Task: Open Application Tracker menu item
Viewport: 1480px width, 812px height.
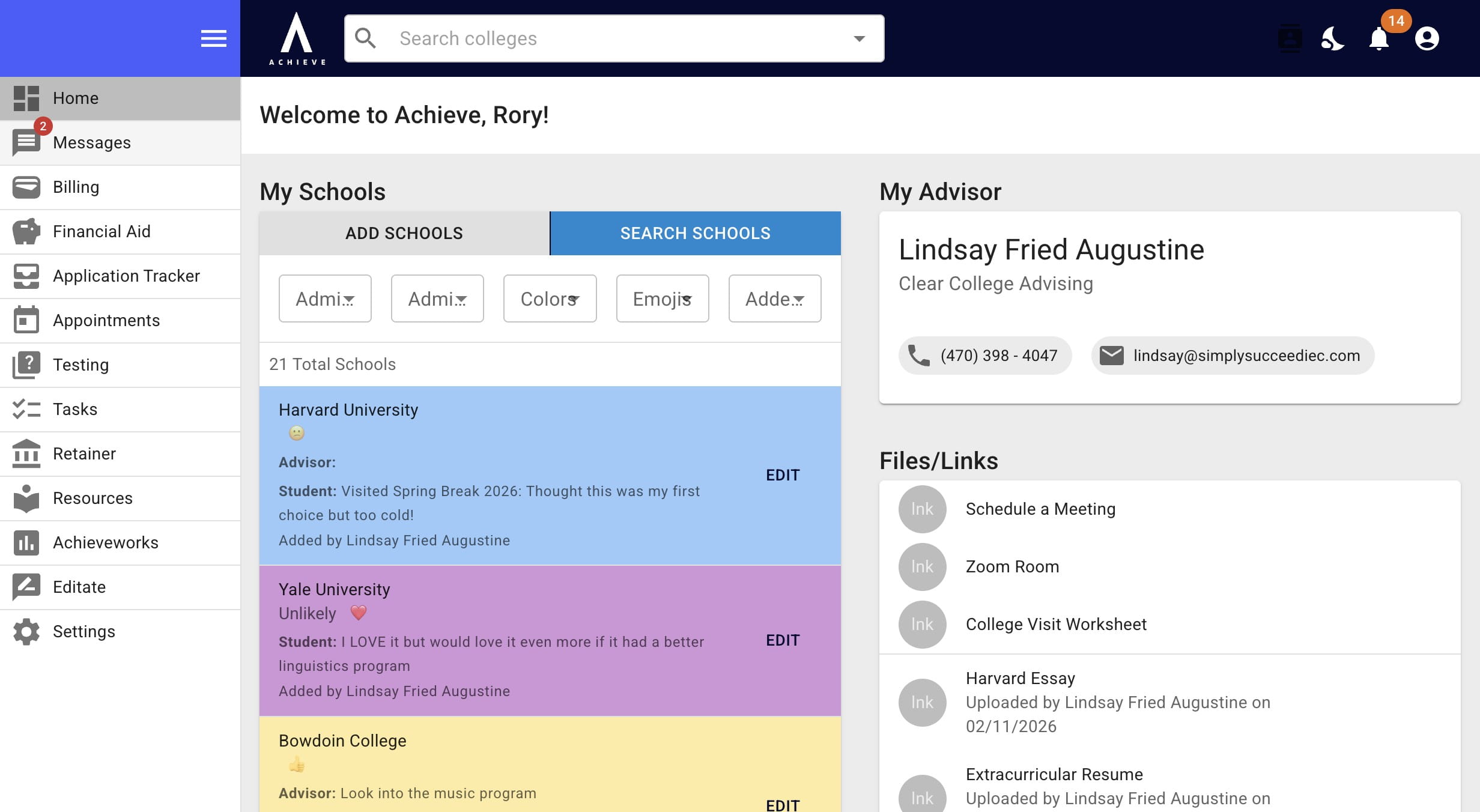Action: (x=120, y=276)
